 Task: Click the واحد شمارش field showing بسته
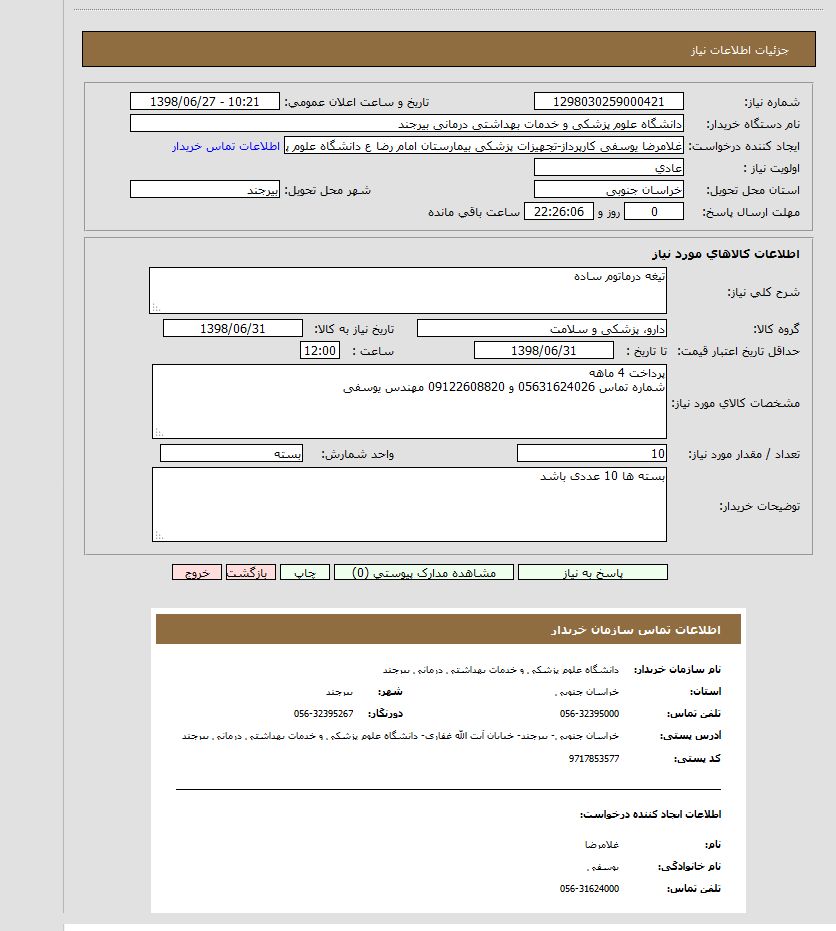coord(231,454)
